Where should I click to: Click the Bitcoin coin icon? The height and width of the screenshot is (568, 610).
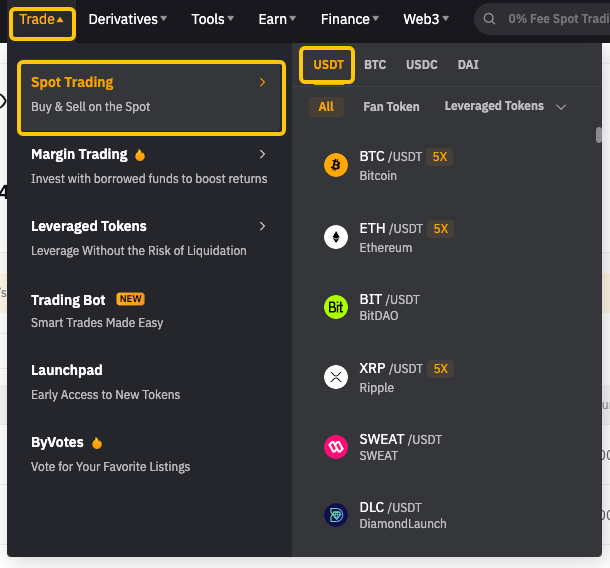(x=336, y=165)
